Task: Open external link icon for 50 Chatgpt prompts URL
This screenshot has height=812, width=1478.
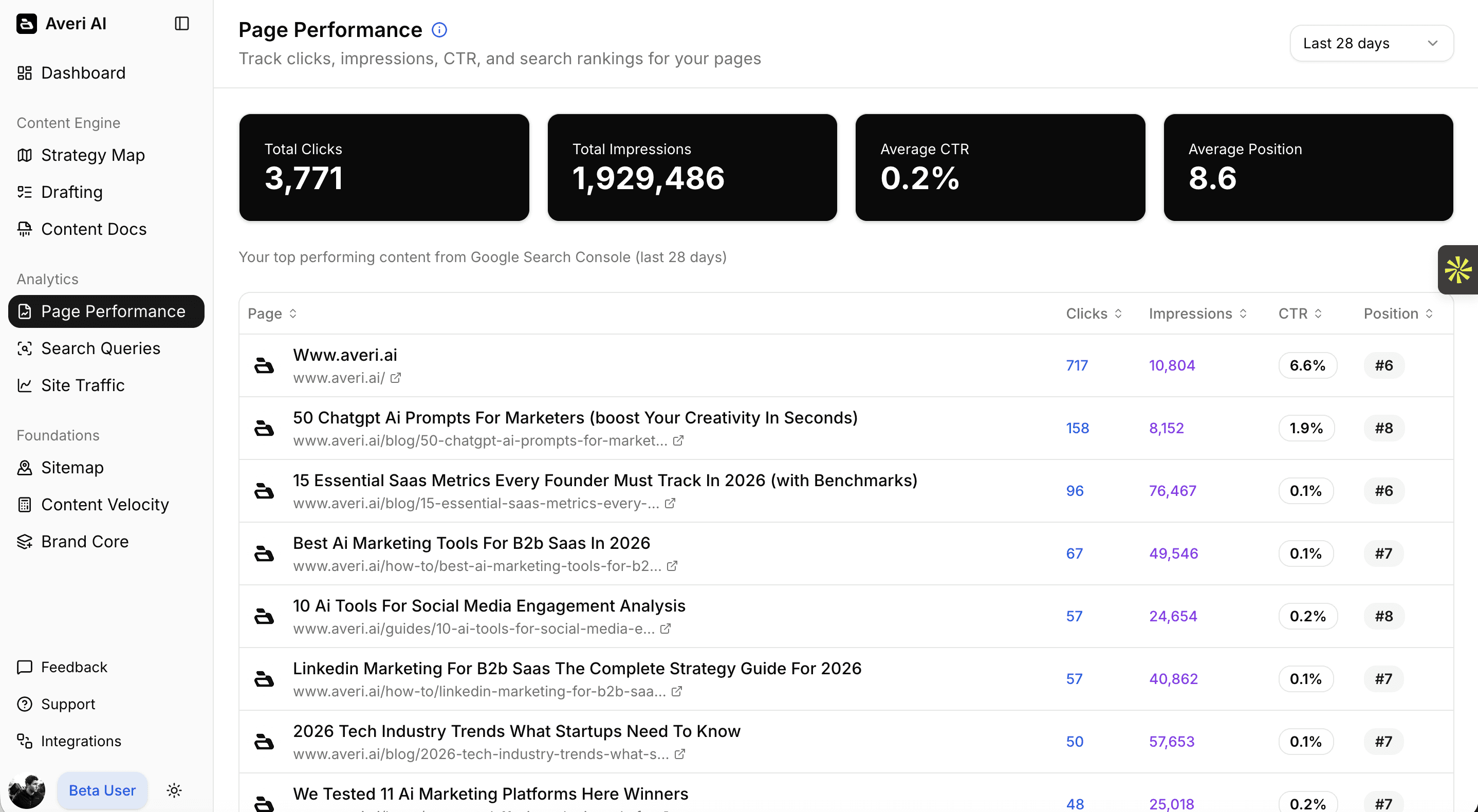Action: point(678,441)
